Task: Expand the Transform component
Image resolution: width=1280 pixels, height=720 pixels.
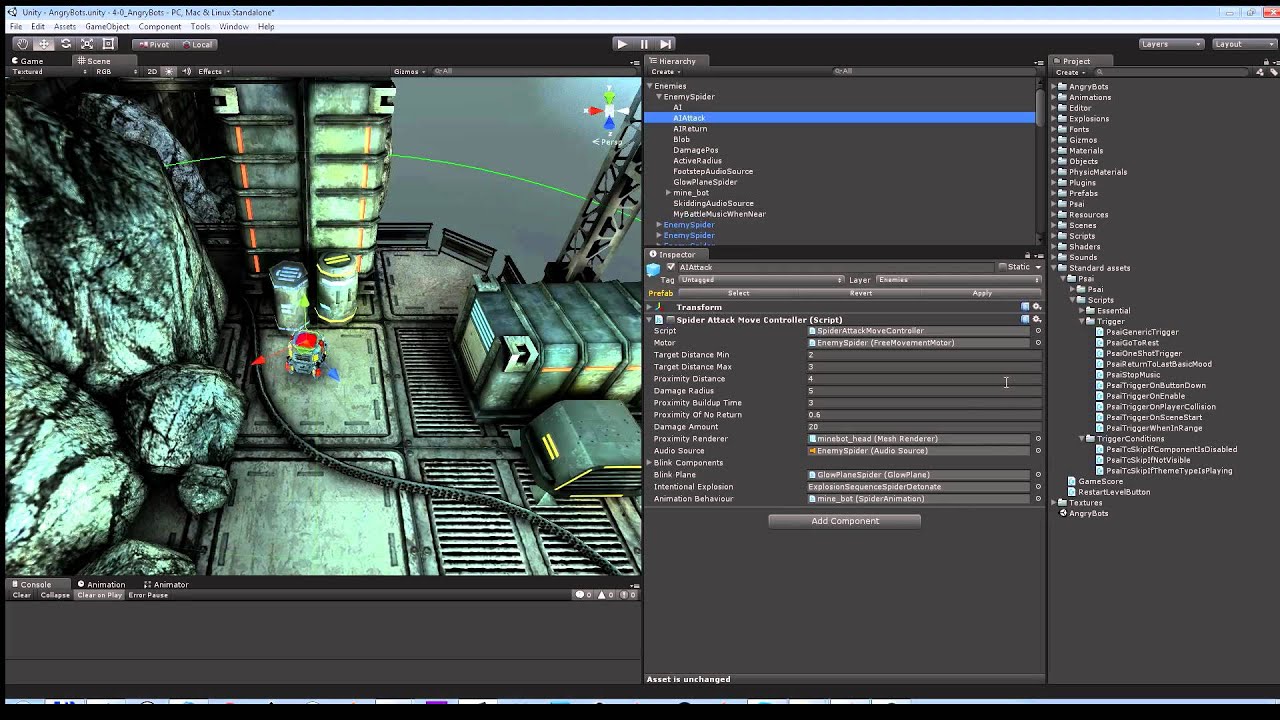Action: tap(650, 308)
